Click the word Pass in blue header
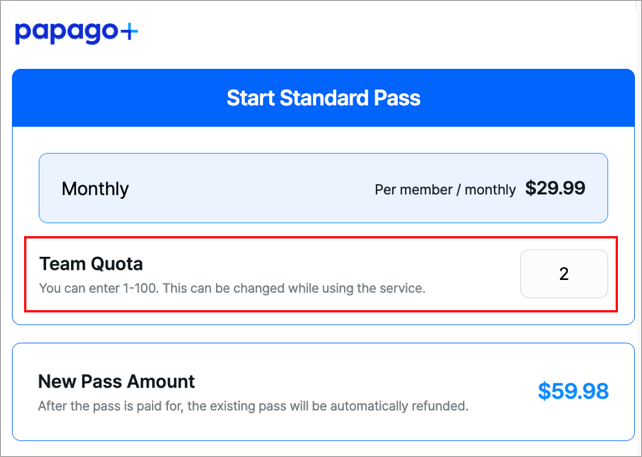The image size is (642, 457). (395, 98)
